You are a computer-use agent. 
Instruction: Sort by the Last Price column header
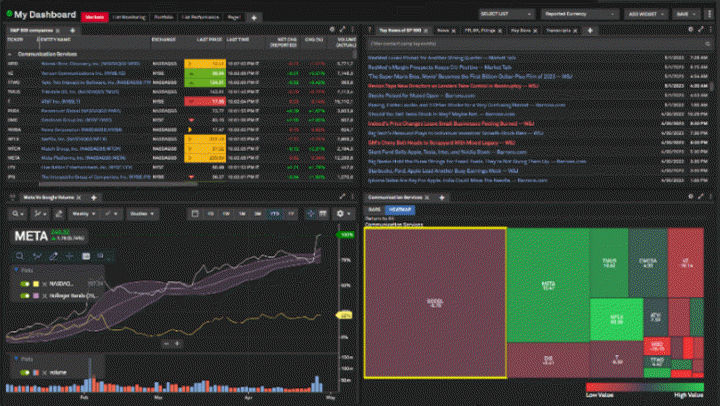coord(209,40)
